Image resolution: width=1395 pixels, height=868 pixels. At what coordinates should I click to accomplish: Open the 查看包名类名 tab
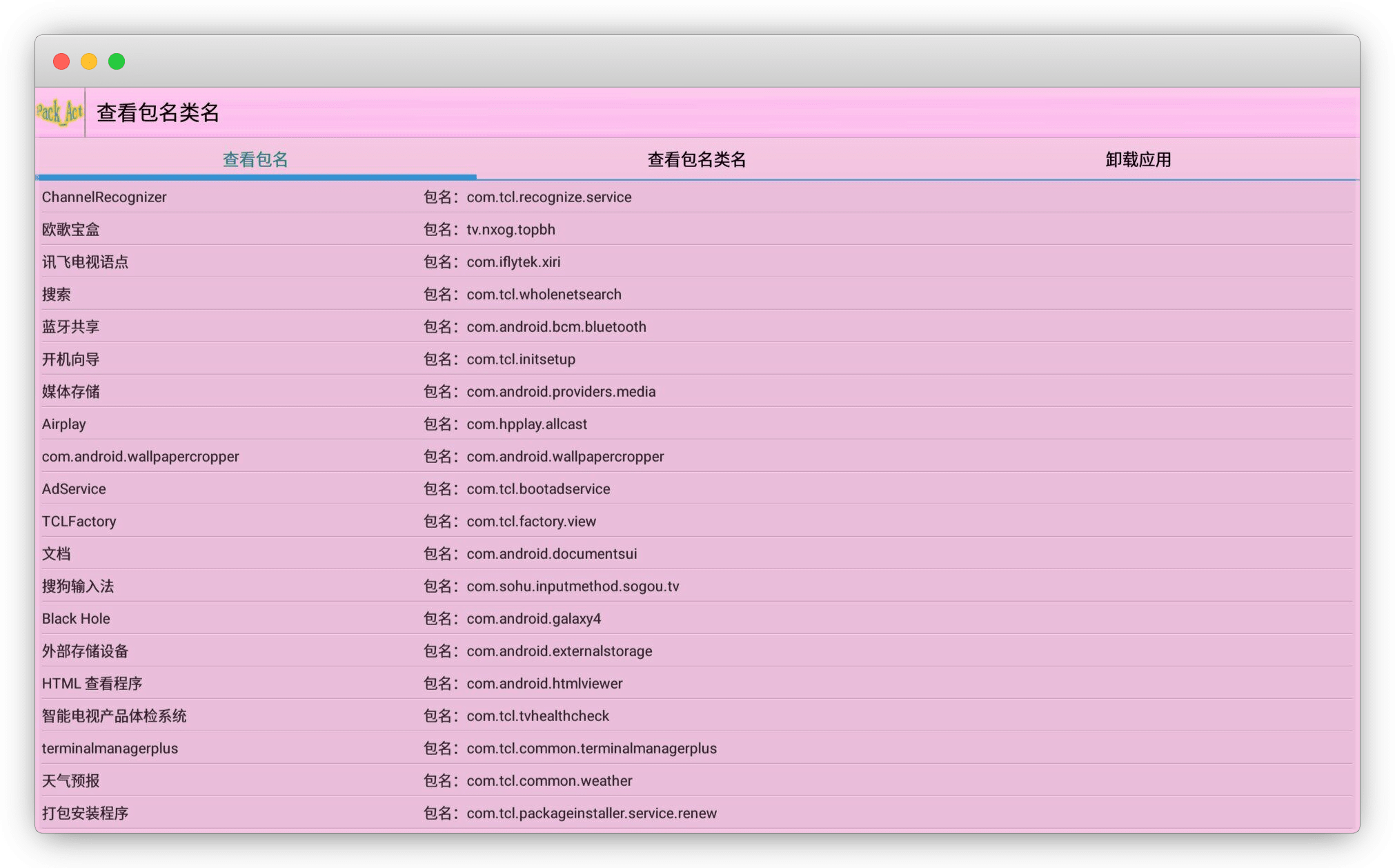coord(697,159)
